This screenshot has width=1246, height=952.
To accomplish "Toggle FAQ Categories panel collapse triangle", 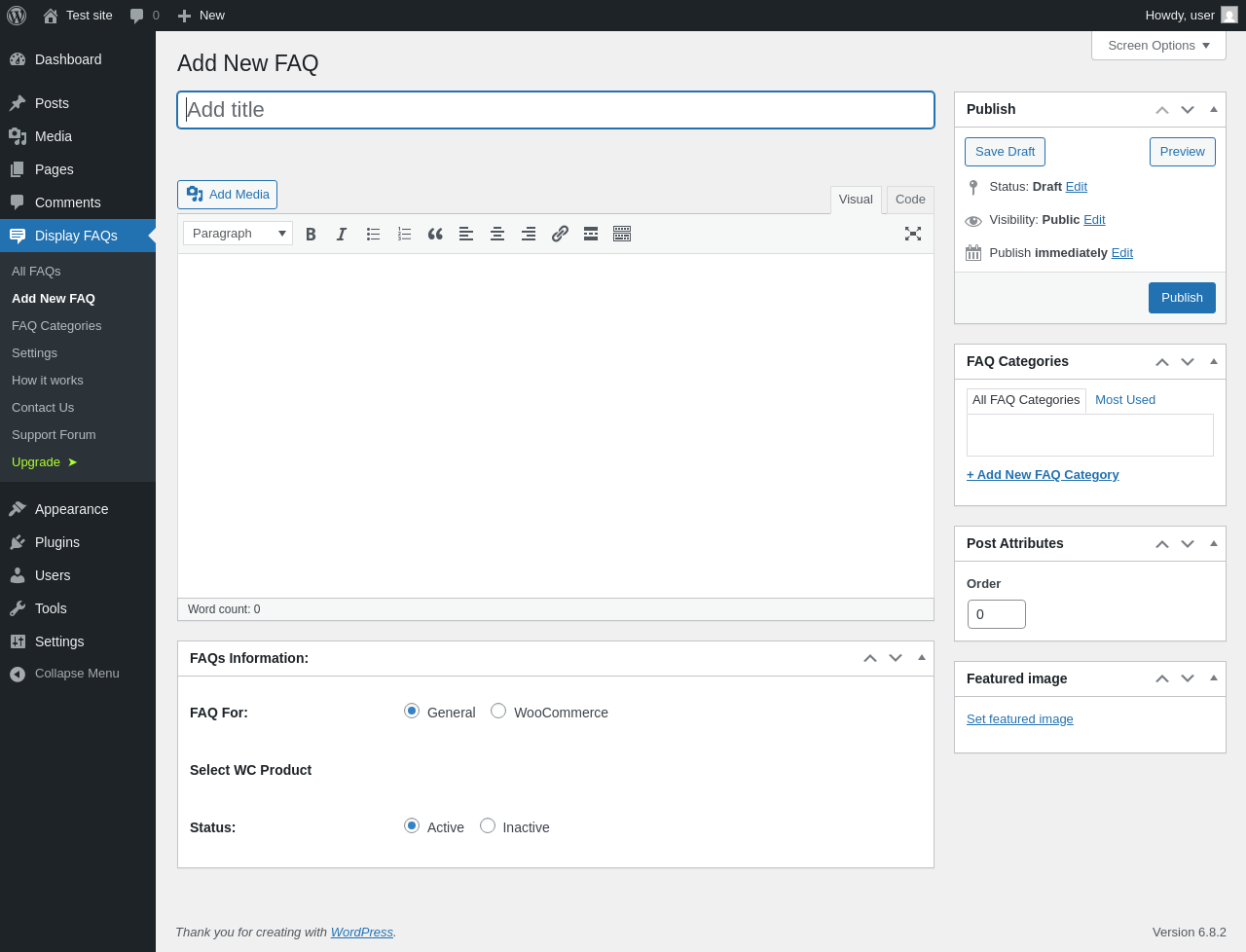I will (1214, 361).
